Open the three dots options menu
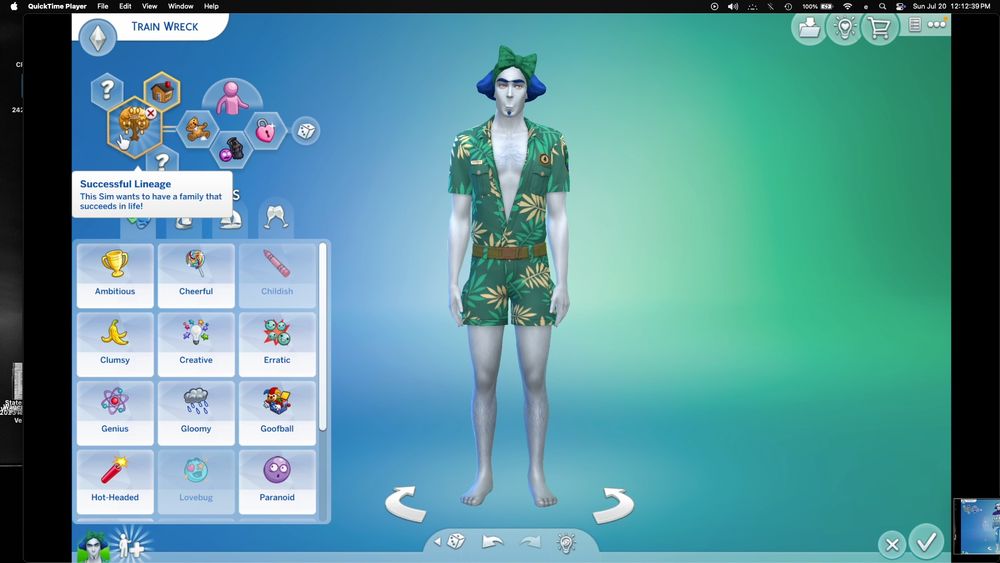Image resolution: width=1000 pixels, height=563 pixels. coord(936,25)
